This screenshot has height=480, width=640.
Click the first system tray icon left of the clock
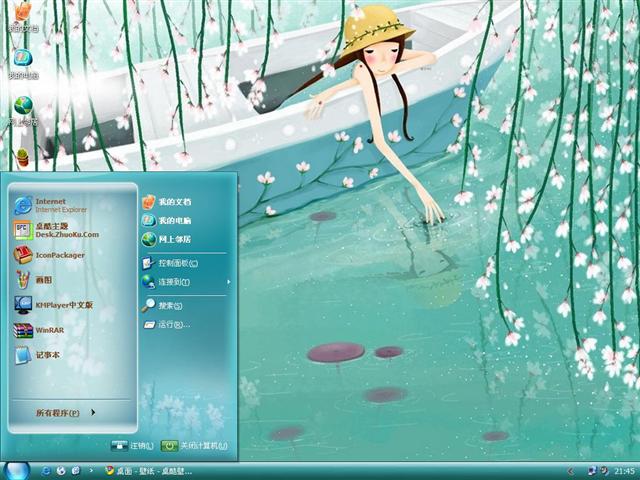click(x=592, y=471)
